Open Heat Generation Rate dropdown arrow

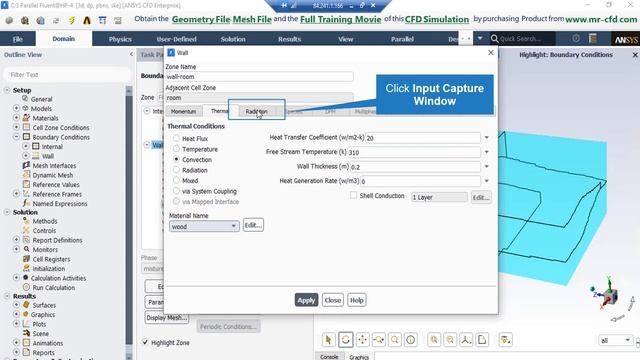tap(487, 181)
